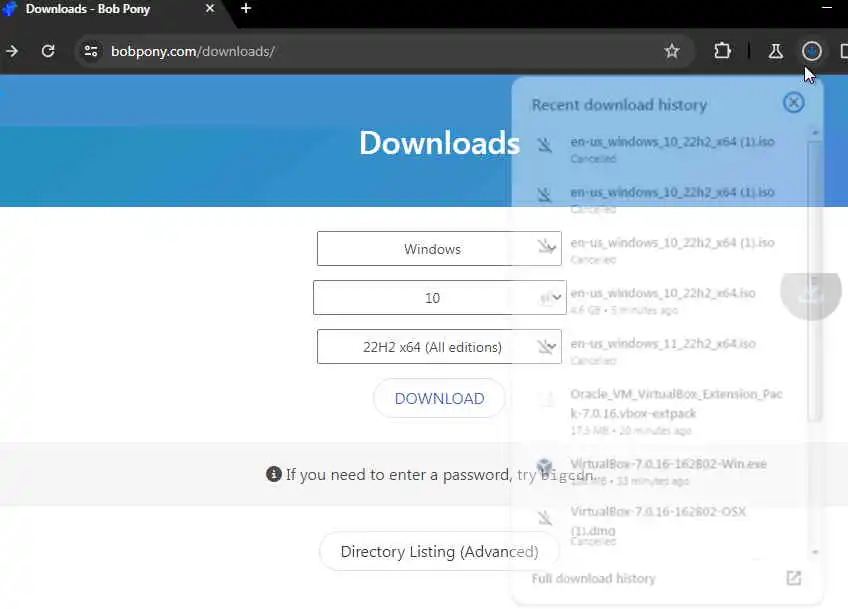Open Chrome Labs flask icon
The width and height of the screenshot is (848, 609).
776,51
